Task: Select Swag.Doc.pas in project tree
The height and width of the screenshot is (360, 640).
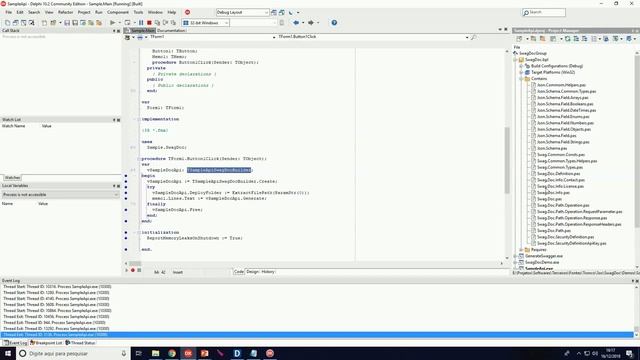Action: (x=549, y=199)
